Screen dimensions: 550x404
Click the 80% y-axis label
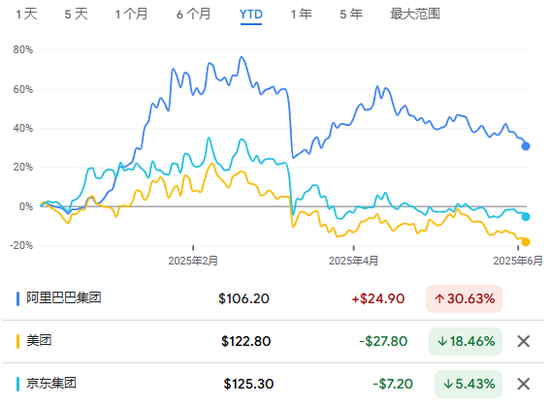(x=23, y=50)
